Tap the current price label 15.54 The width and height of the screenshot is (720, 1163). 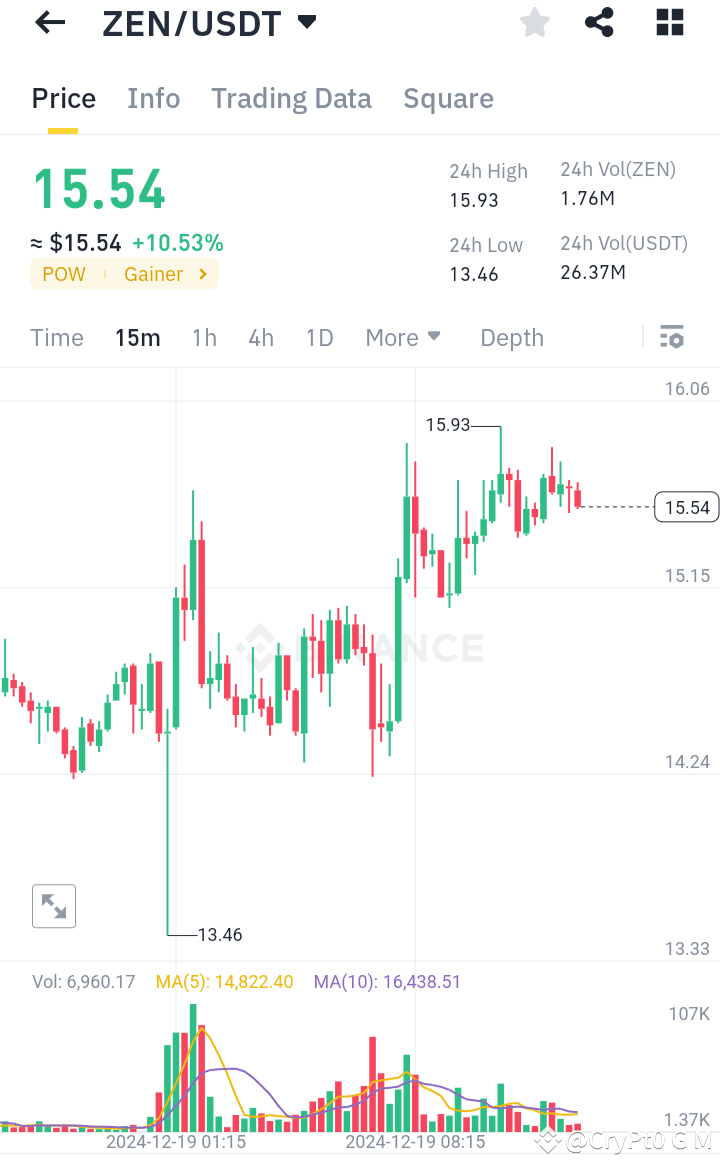pos(686,507)
